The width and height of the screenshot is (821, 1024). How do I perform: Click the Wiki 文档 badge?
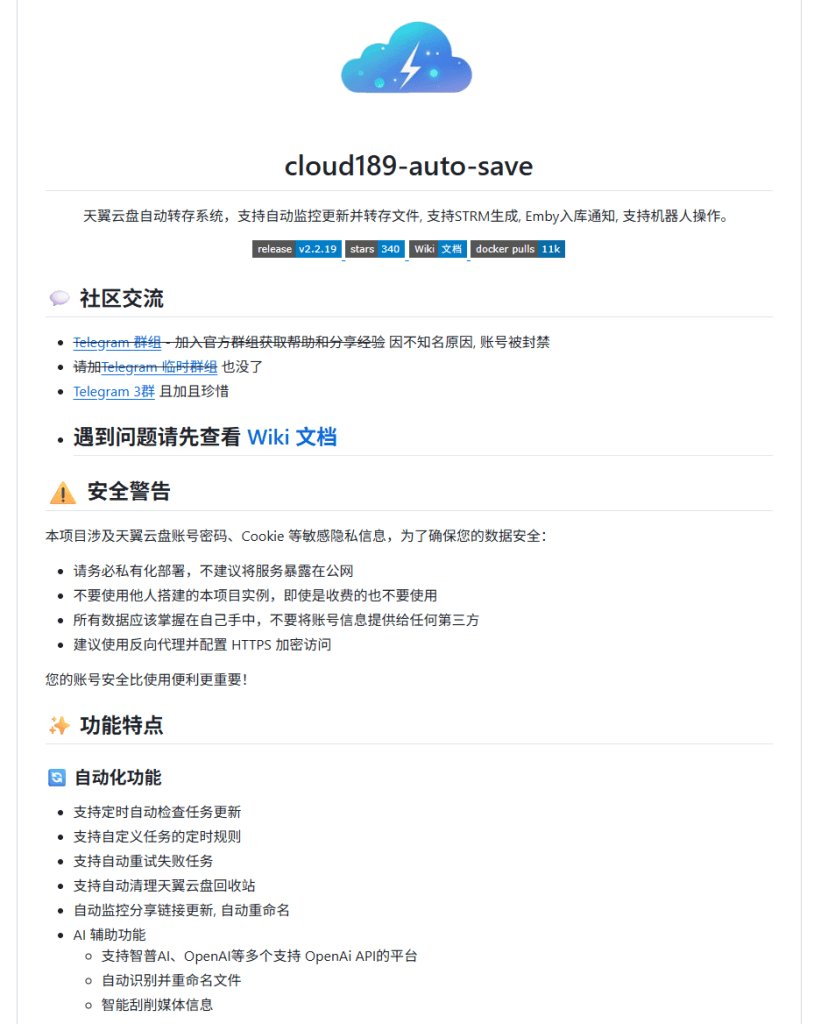438,249
